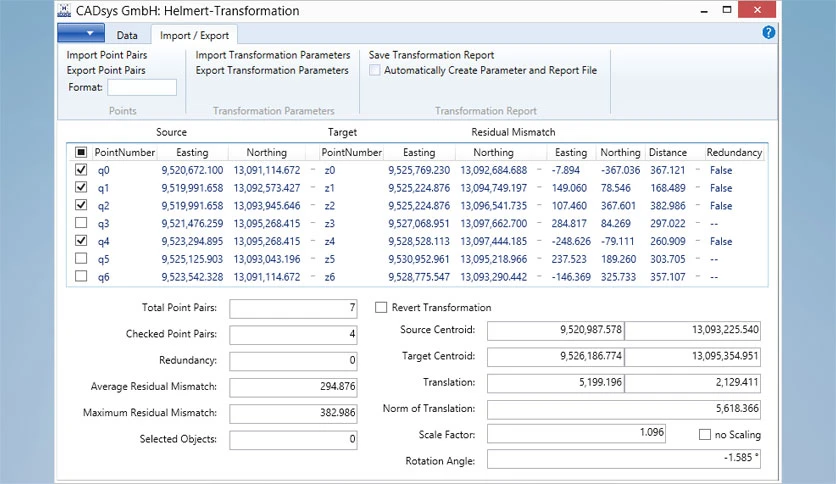
Task: Click Export Transformation Parameters
Action: point(272,70)
